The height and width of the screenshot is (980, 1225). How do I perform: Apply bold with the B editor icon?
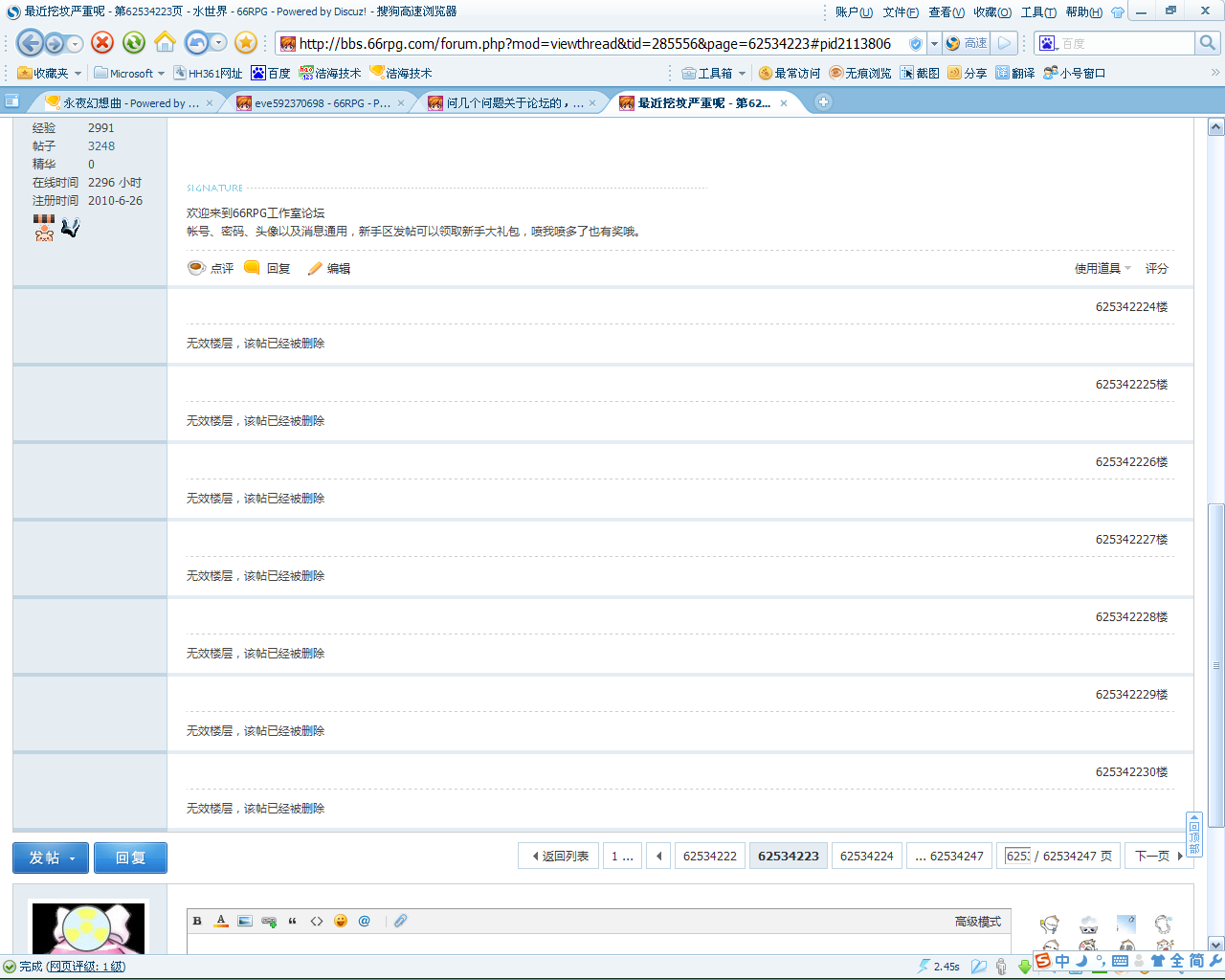pos(197,921)
